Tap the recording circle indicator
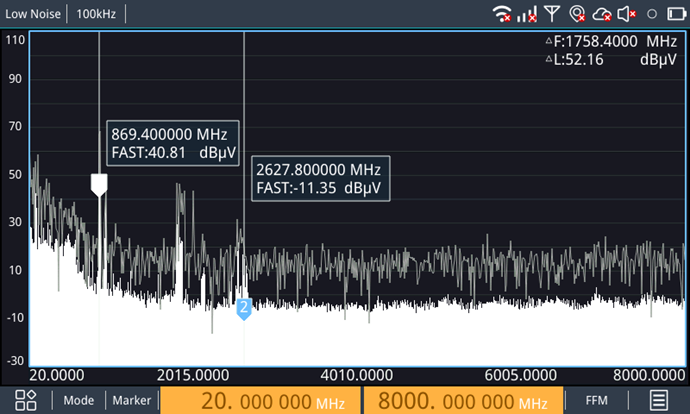The image size is (690, 414). pyautogui.click(x=652, y=14)
